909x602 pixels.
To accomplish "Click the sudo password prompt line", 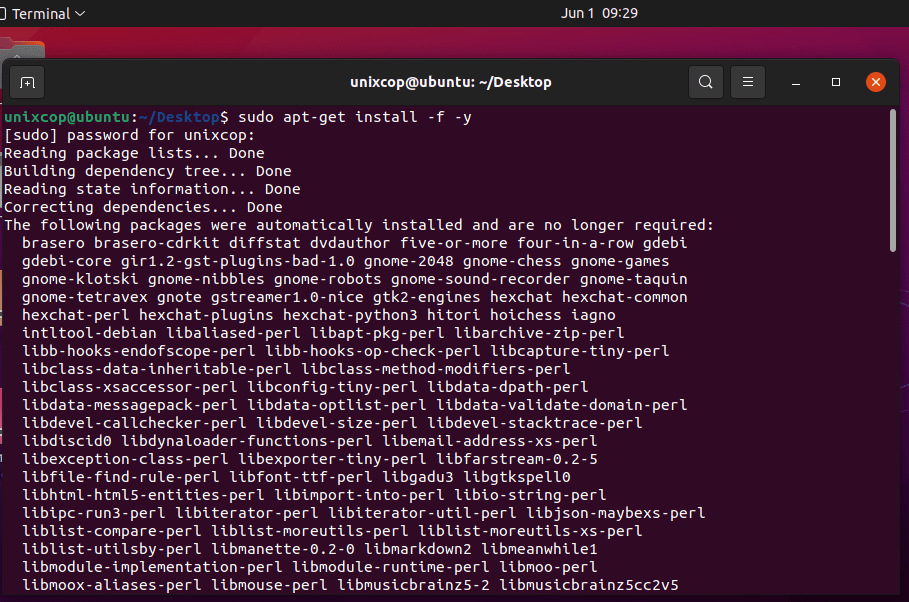I will (x=129, y=135).
